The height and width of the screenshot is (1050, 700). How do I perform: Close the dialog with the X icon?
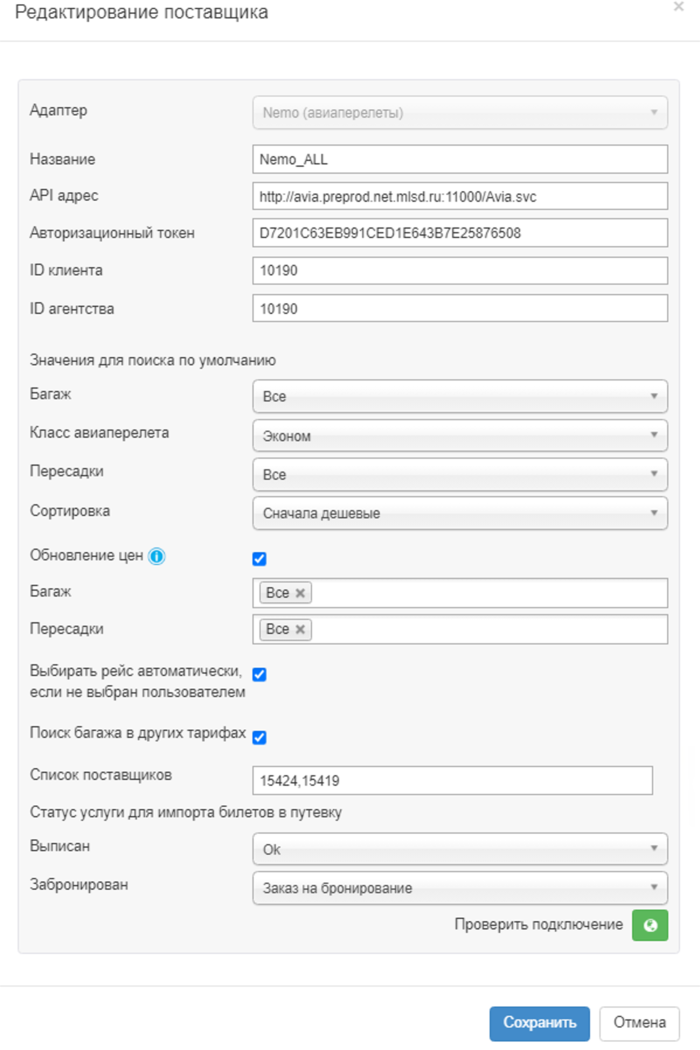pyautogui.click(x=679, y=7)
